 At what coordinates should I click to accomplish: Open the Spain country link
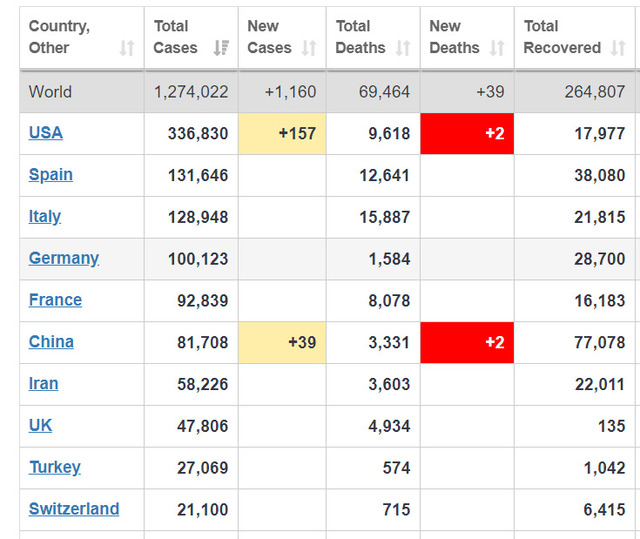[51, 175]
